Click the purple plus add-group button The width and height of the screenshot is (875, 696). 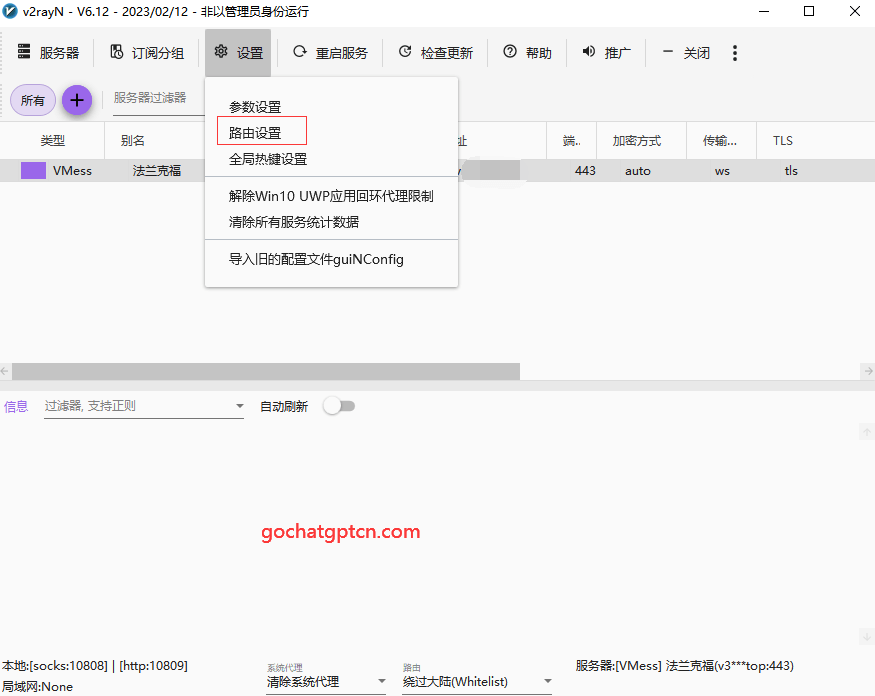(x=77, y=100)
